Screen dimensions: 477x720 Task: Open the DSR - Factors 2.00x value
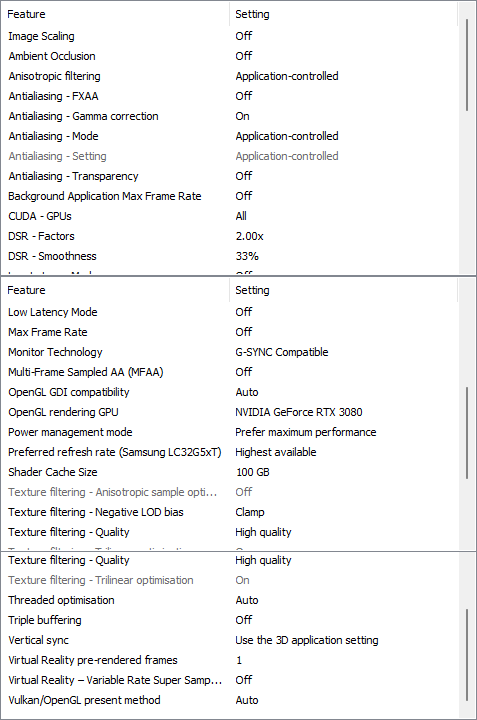(249, 236)
